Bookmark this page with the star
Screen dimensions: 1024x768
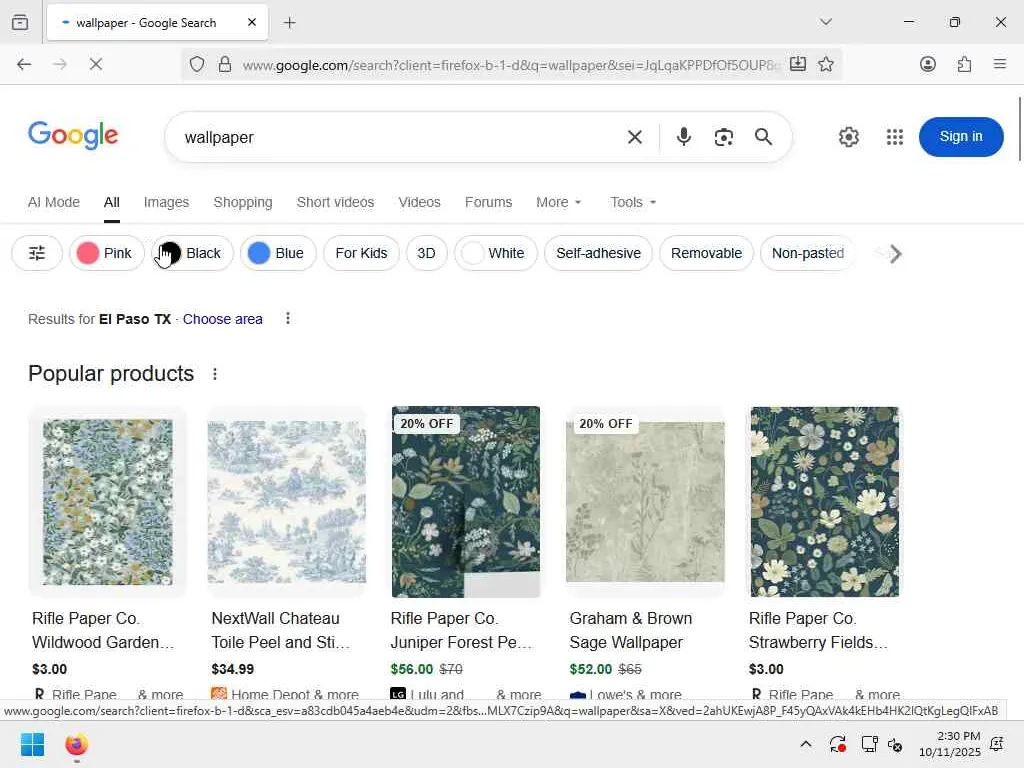(826, 64)
